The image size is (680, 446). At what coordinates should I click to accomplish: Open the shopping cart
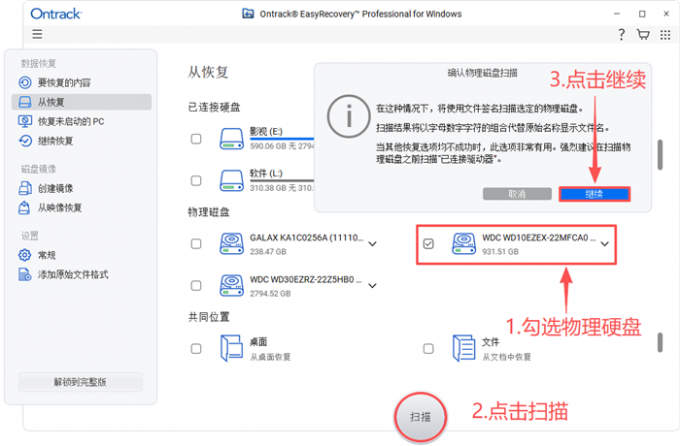[x=643, y=34]
